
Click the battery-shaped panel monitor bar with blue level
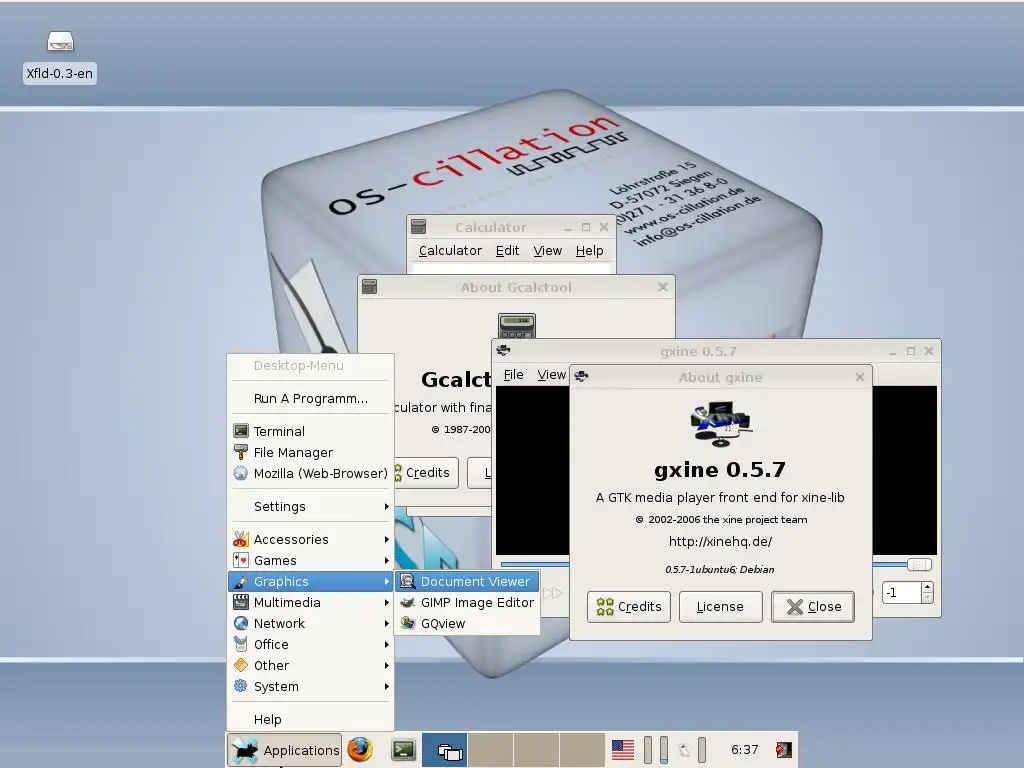[x=664, y=750]
